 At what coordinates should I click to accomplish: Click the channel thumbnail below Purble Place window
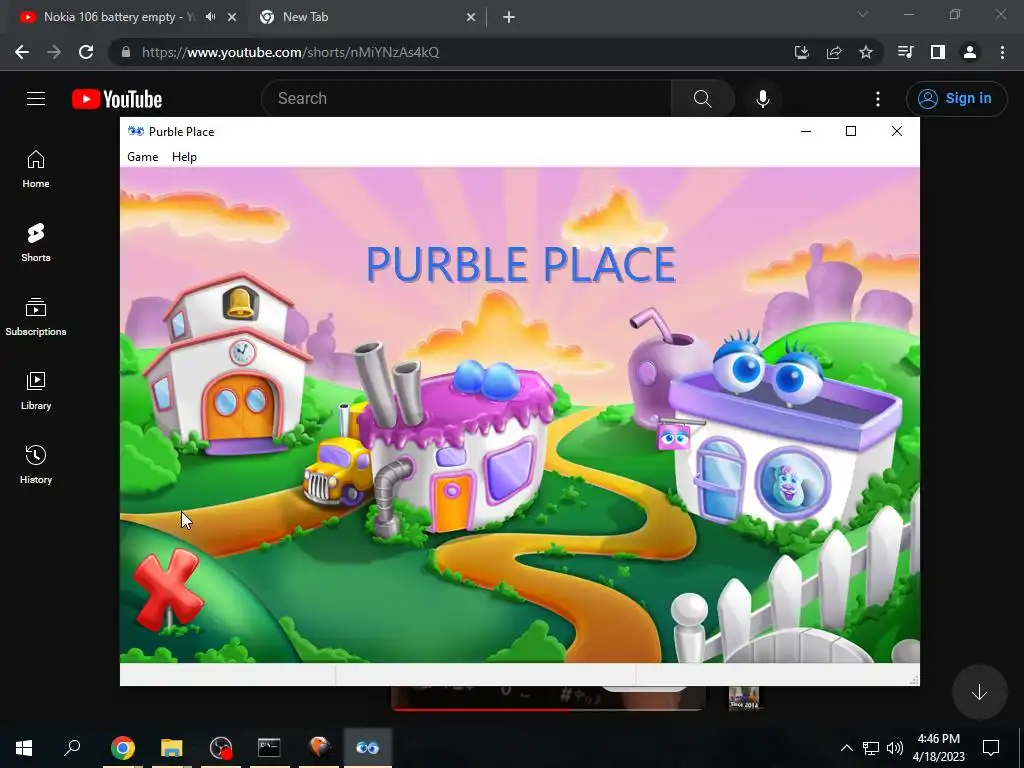coord(744,698)
